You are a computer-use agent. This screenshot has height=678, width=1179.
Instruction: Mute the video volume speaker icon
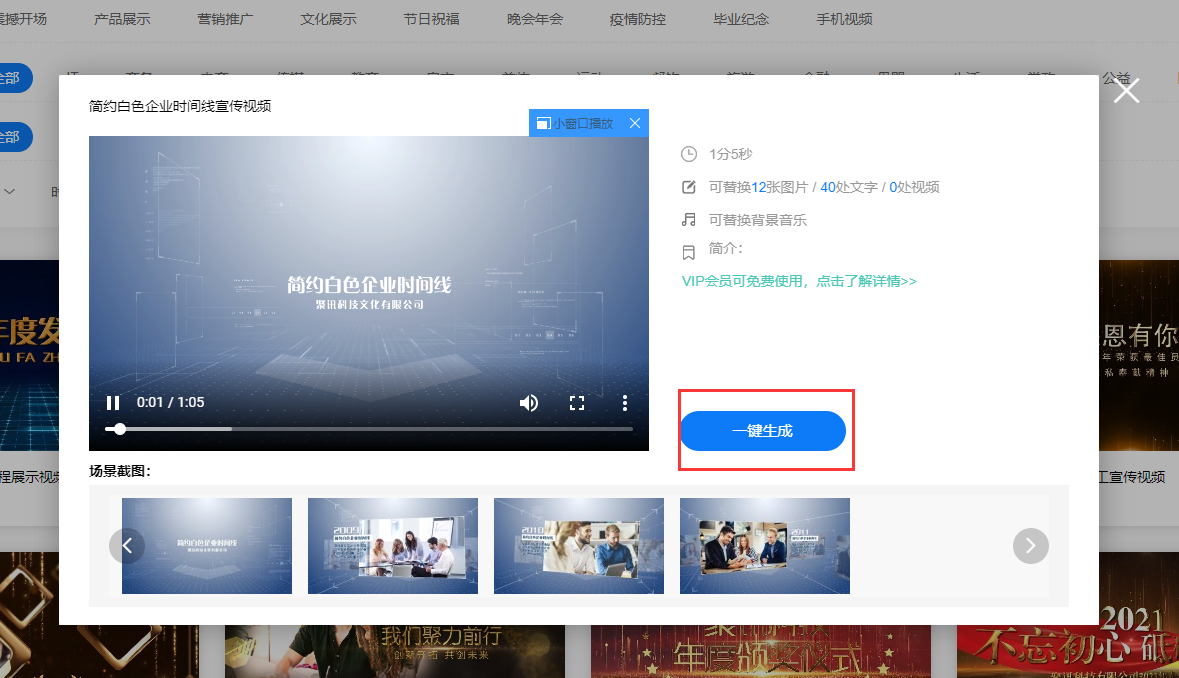point(529,403)
